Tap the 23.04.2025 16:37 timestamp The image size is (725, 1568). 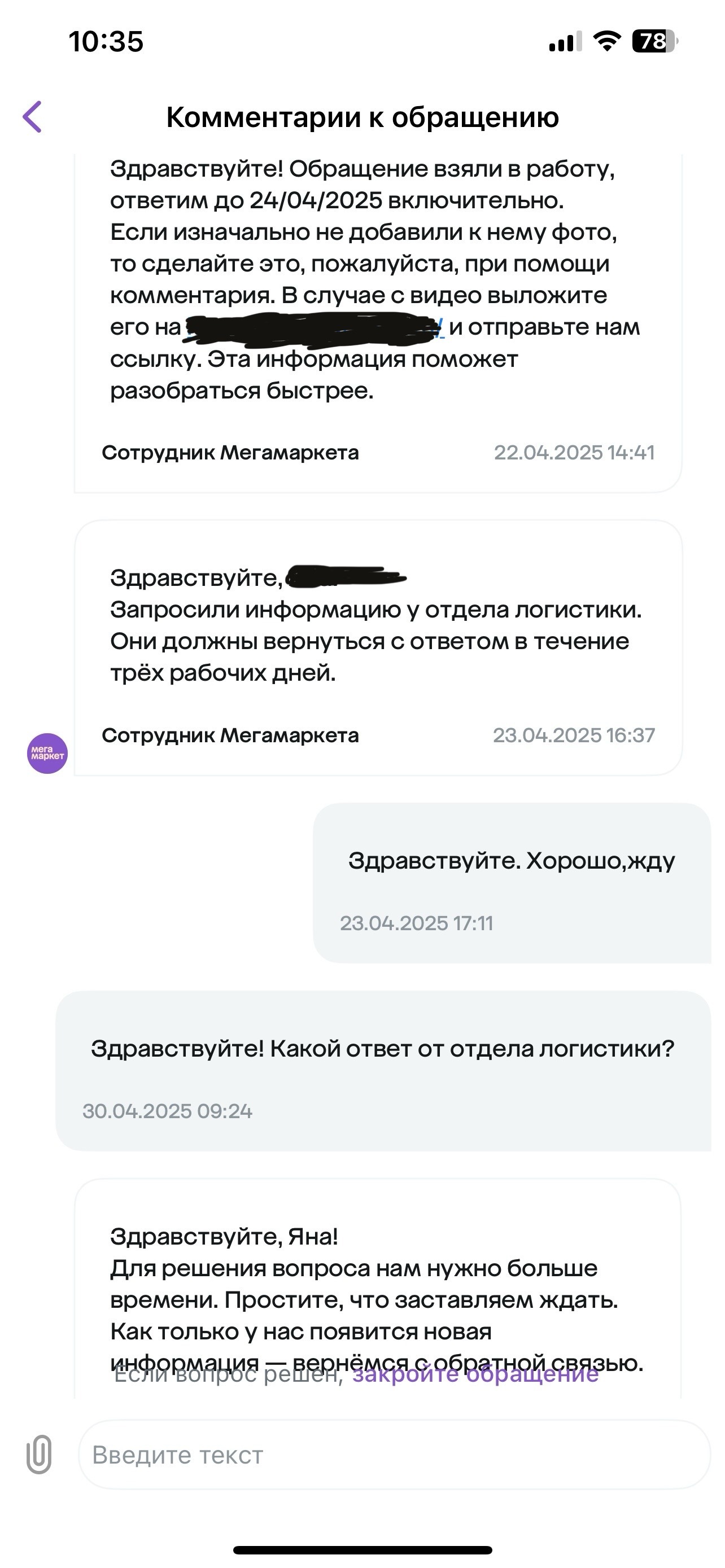(x=574, y=735)
